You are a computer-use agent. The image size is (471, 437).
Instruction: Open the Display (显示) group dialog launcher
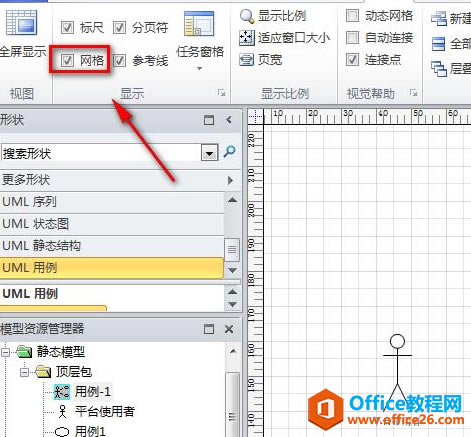(x=221, y=93)
